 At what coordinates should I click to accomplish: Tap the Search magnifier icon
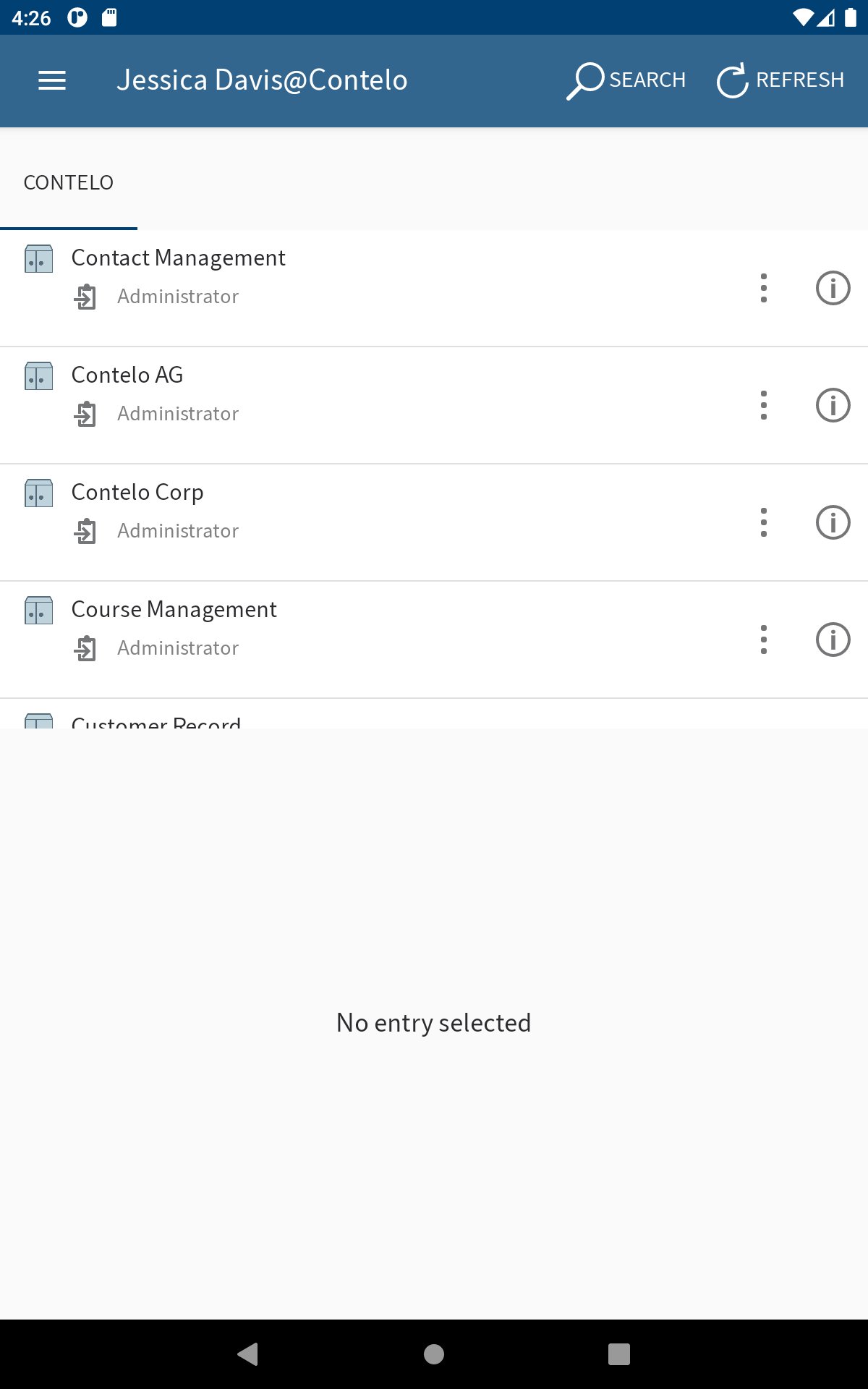584,80
